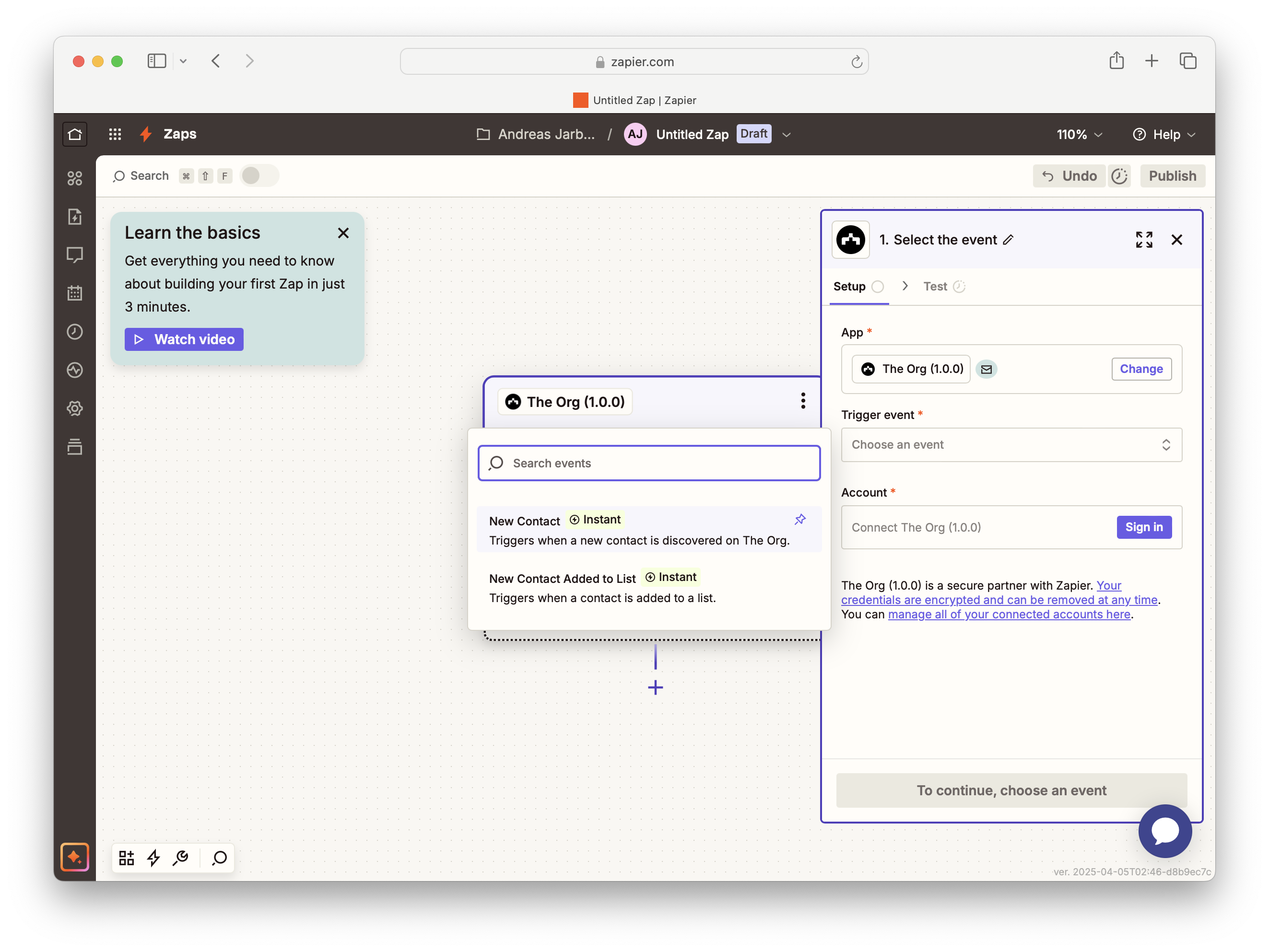Screen dimensions: 1269x952
Task: Click the To continue, choose an event button
Action: [1011, 790]
